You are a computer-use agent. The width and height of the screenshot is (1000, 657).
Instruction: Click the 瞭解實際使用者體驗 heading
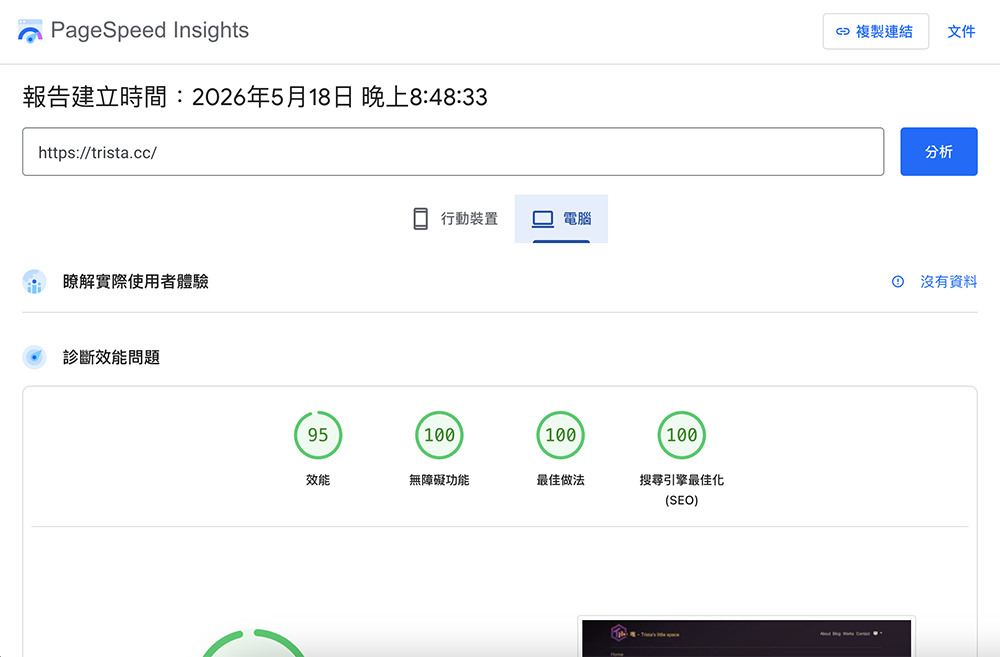point(136,282)
